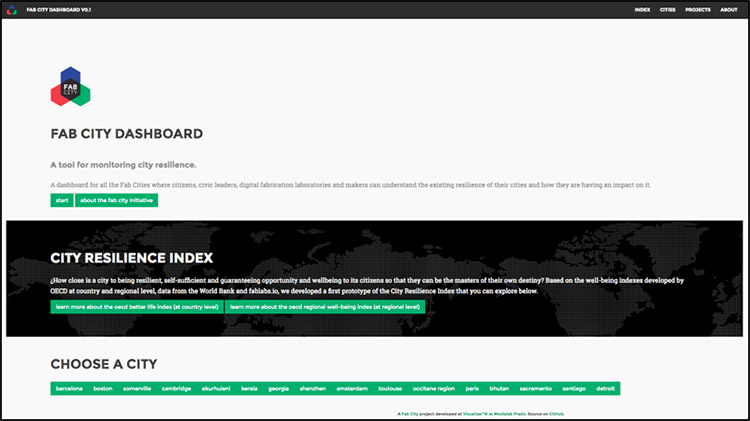Open the INDEX menu item

pyautogui.click(x=642, y=10)
